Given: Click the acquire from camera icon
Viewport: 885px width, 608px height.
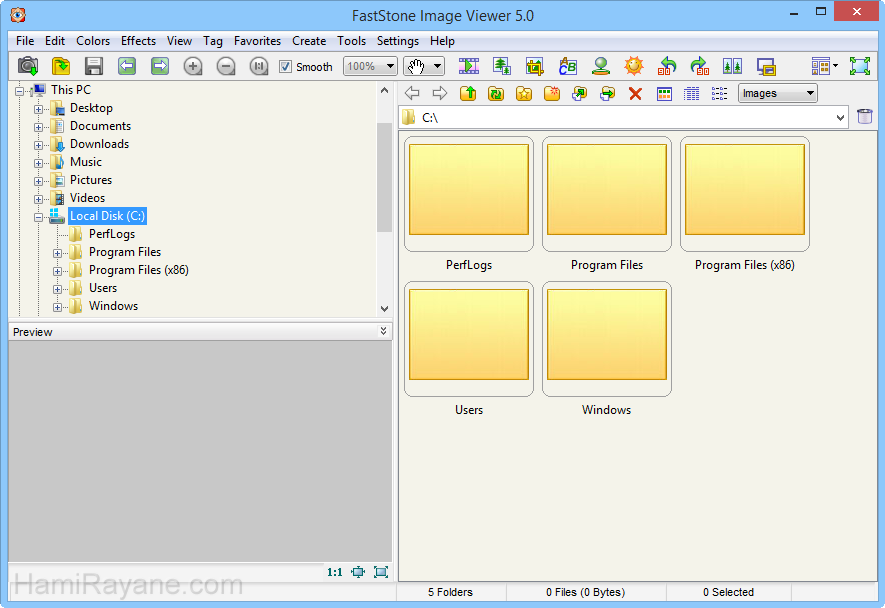Looking at the screenshot, I should (x=28, y=66).
